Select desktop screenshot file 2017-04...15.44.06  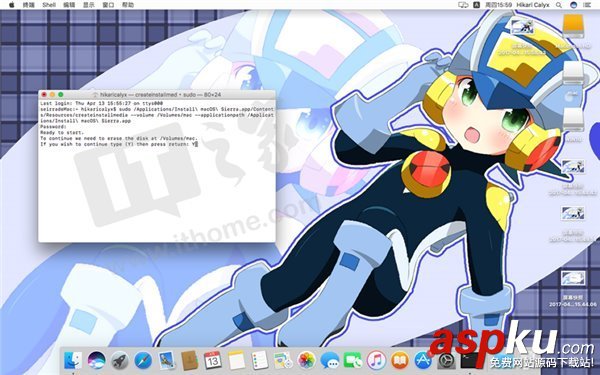[x=573, y=279]
